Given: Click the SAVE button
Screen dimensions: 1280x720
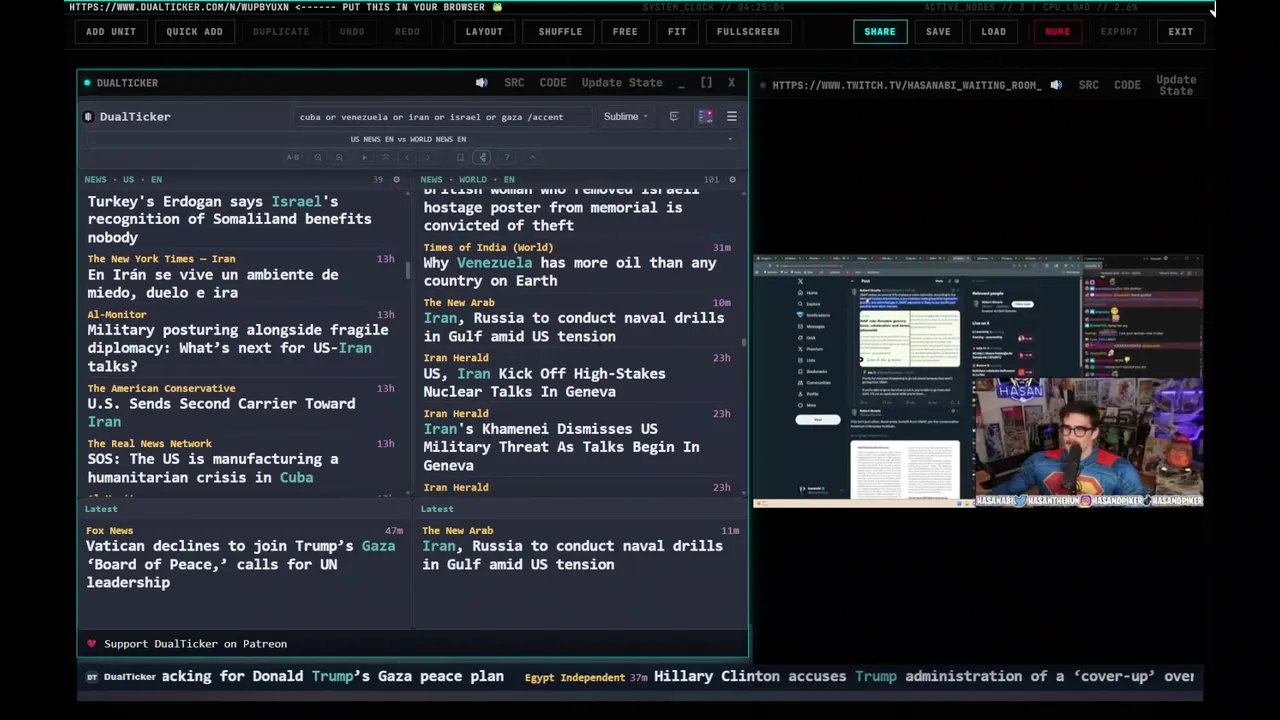Looking at the screenshot, I should 938,31.
